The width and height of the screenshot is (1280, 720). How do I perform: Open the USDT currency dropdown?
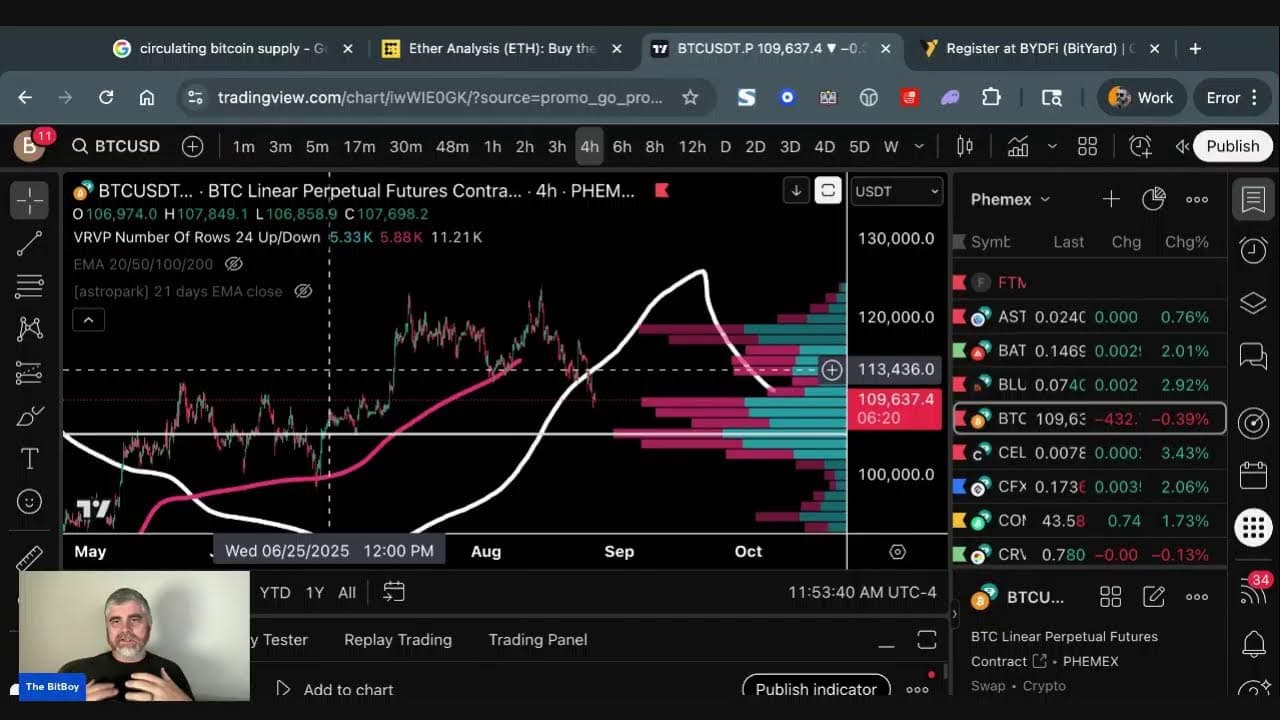coord(896,191)
